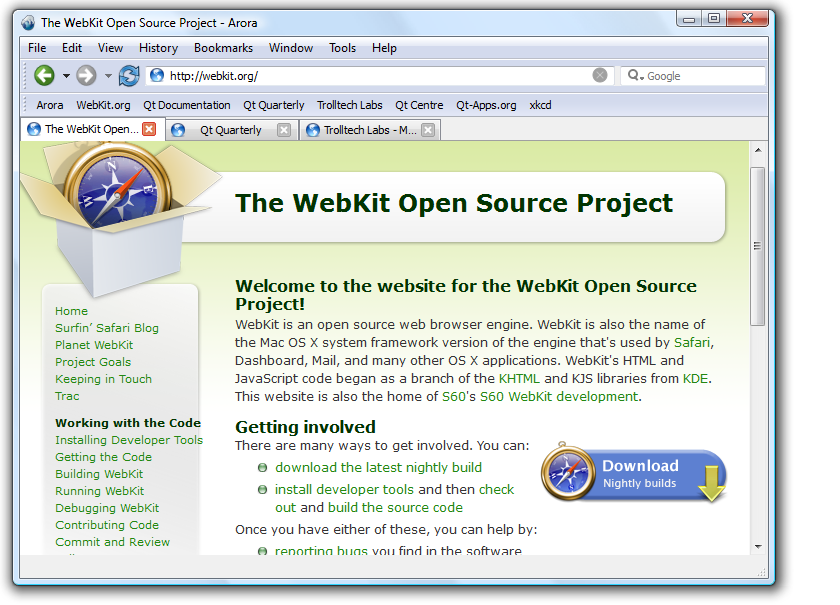Reload the page with the refresh icon
This screenshot has width=840, height=605.
tap(129, 76)
